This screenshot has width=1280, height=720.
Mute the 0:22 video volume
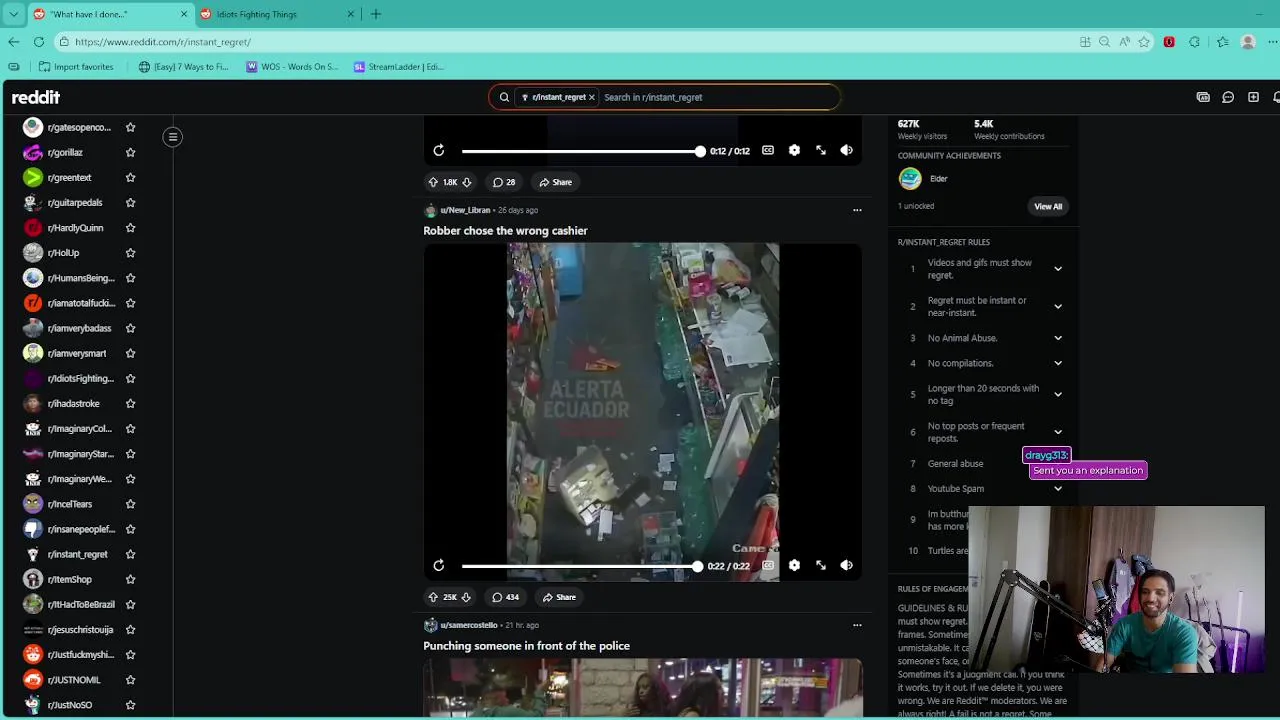pos(846,565)
